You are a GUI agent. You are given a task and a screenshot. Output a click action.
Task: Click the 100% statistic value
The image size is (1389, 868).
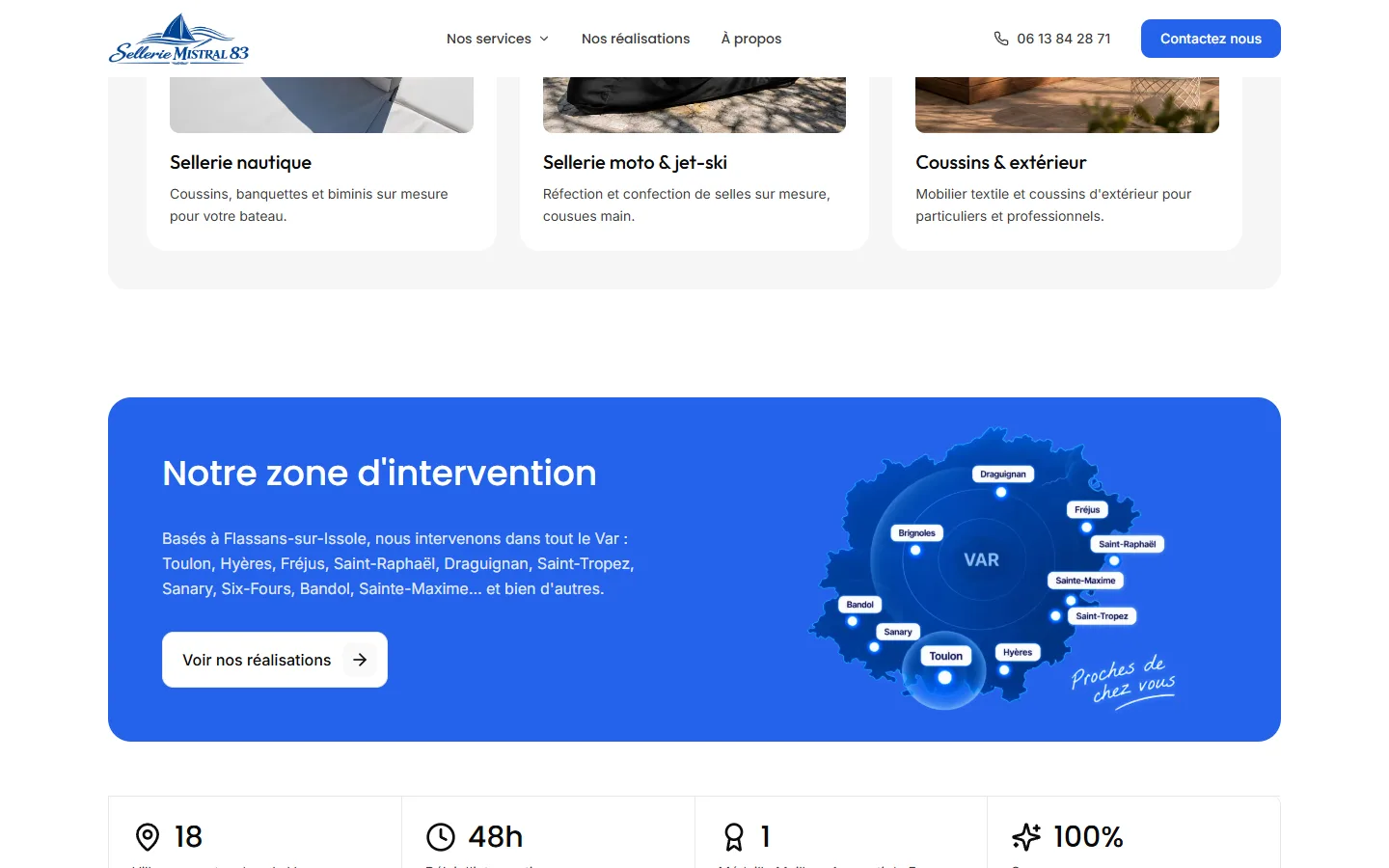pyautogui.click(x=1088, y=836)
